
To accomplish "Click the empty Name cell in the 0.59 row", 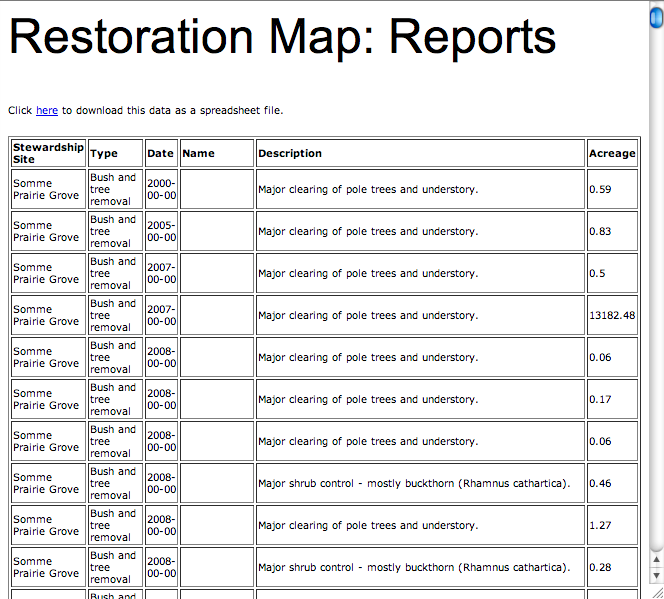I will pos(217,189).
